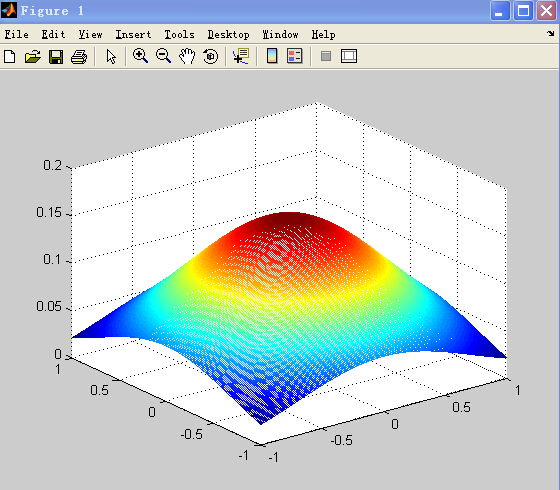Viewport: 560px width, 490px height.
Task: Expand the Tools menu
Action: [179, 35]
